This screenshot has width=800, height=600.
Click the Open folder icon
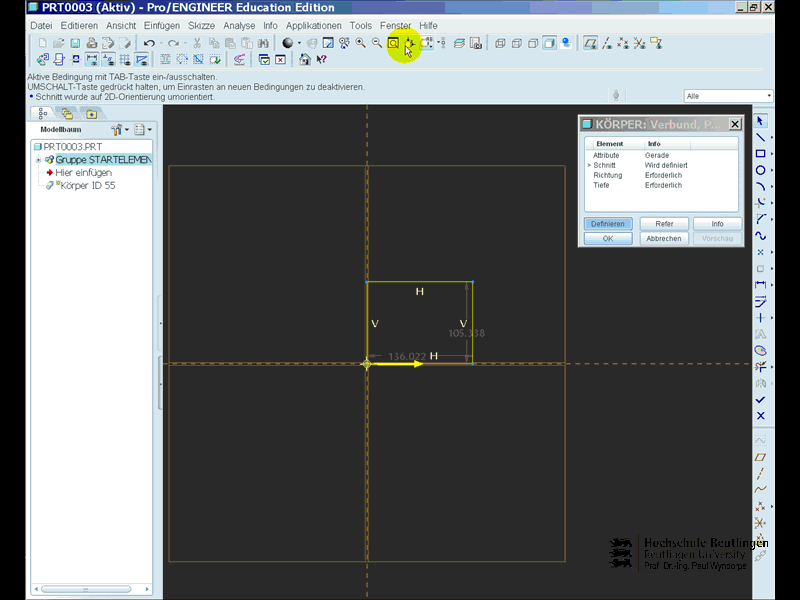(x=59, y=43)
